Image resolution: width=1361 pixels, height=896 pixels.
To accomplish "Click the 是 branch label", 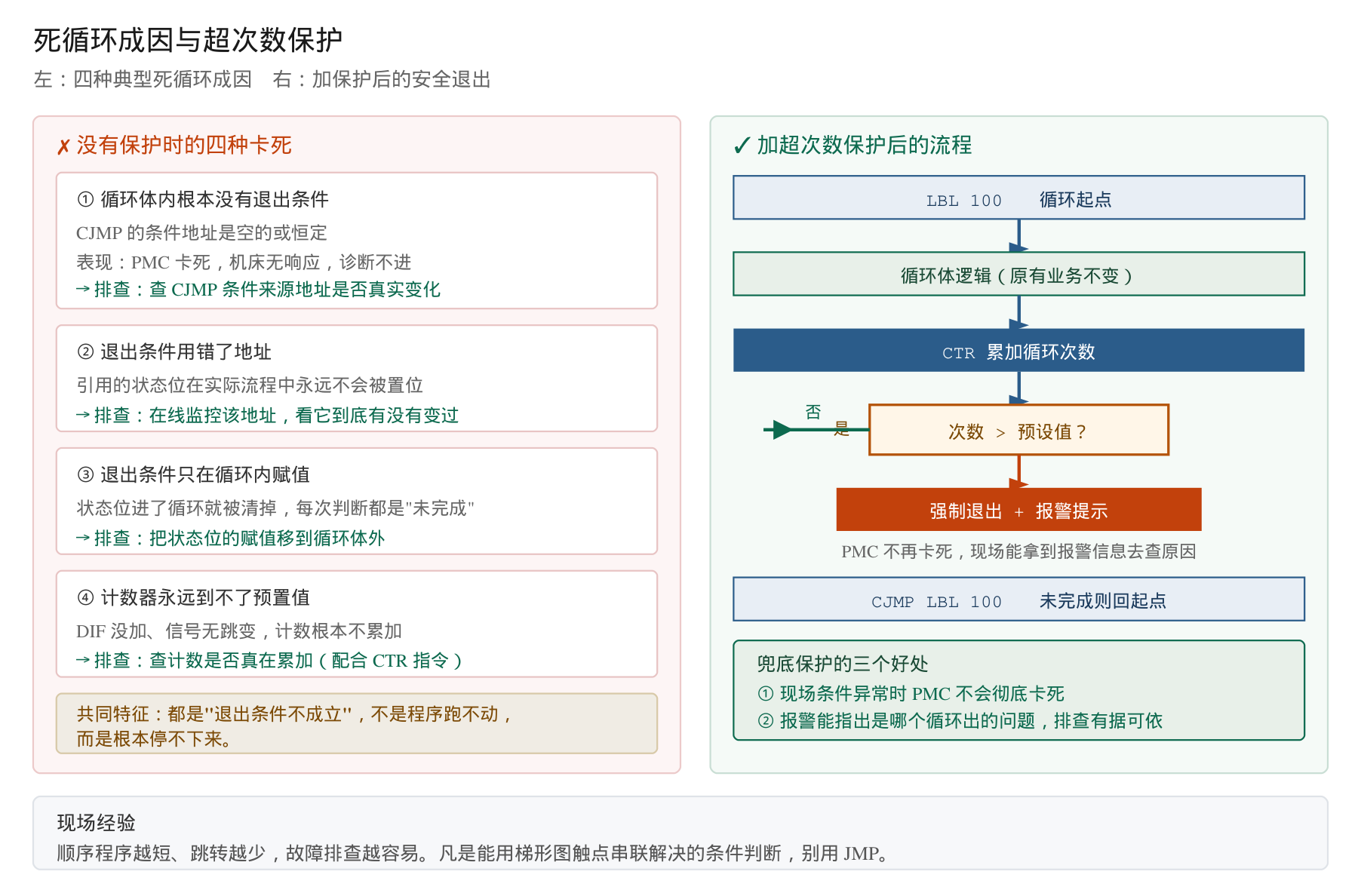I will click(x=841, y=428).
